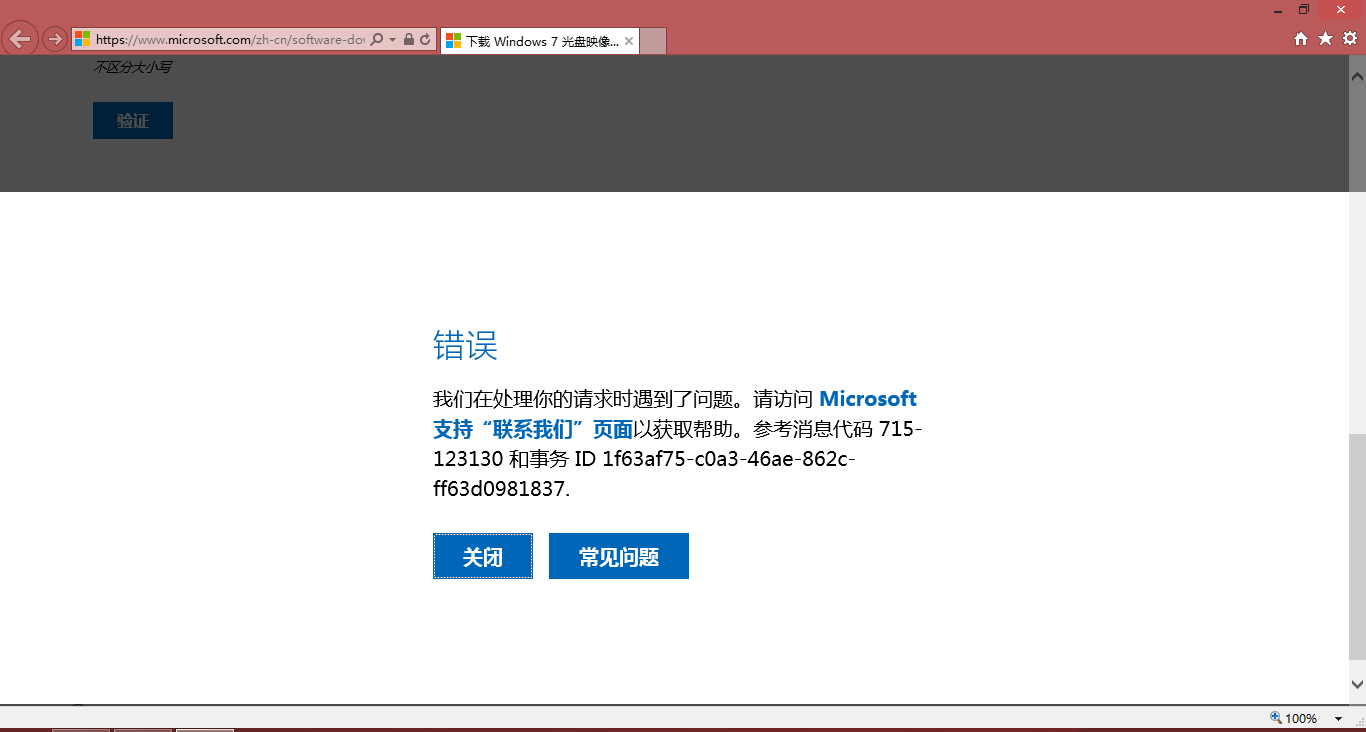This screenshot has width=1366, height=732.
Task: Click the 常见问题 button
Action: point(619,556)
